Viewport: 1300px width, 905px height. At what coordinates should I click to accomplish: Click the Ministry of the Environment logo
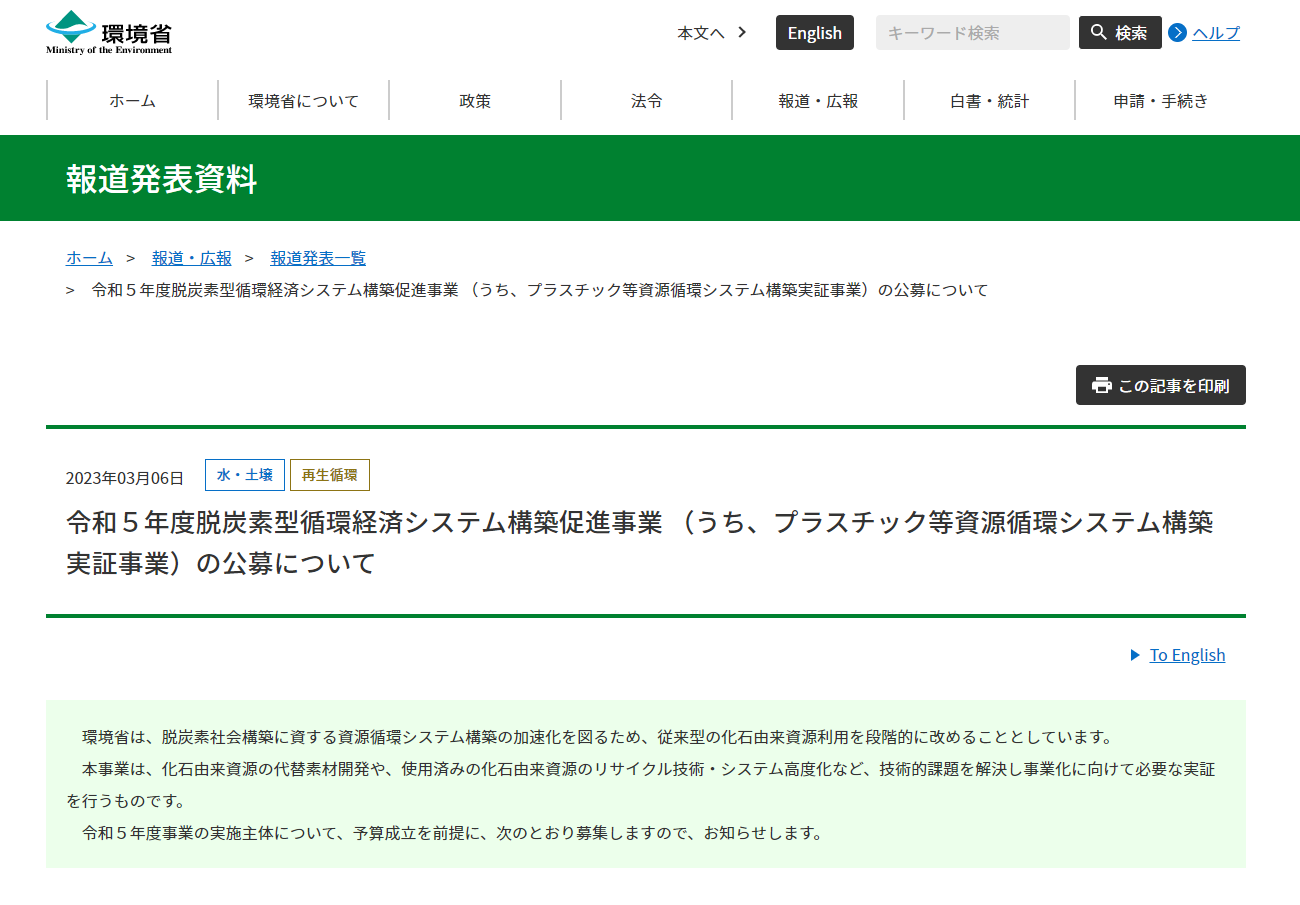click(109, 32)
